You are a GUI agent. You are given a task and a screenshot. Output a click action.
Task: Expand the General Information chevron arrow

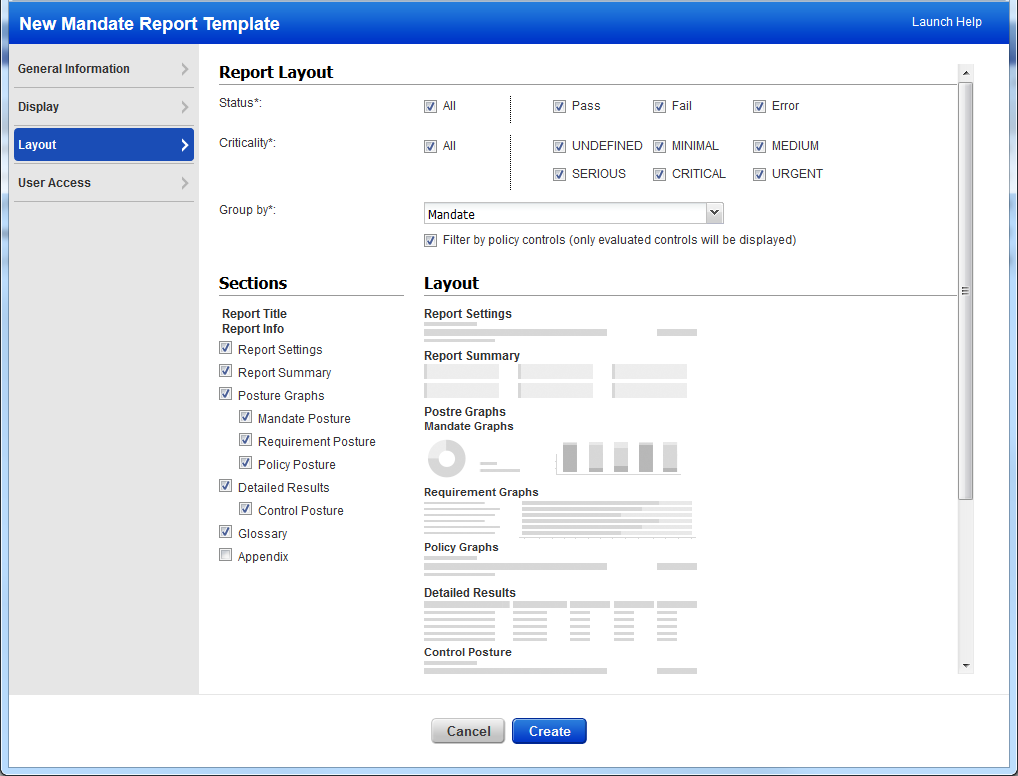pyautogui.click(x=186, y=68)
